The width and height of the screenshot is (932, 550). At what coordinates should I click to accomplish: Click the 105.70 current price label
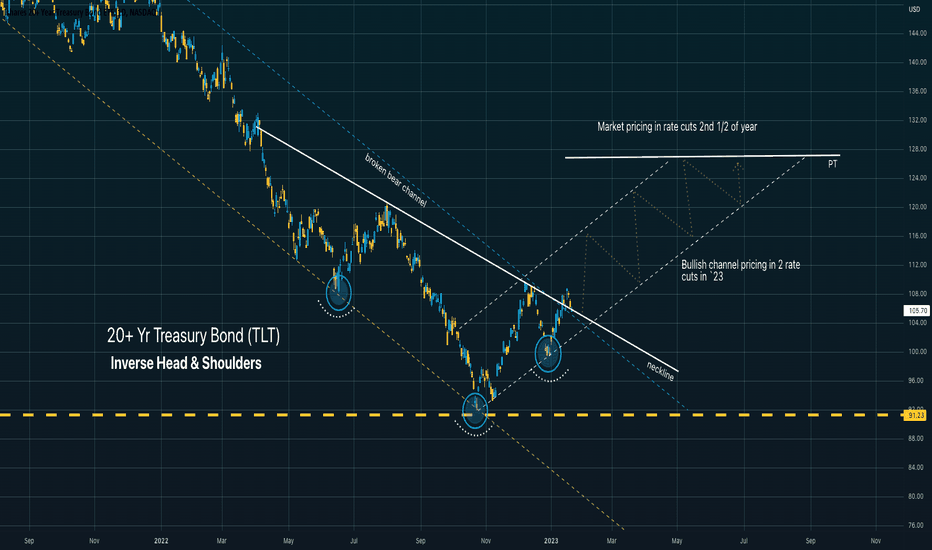click(x=915, y=311)
